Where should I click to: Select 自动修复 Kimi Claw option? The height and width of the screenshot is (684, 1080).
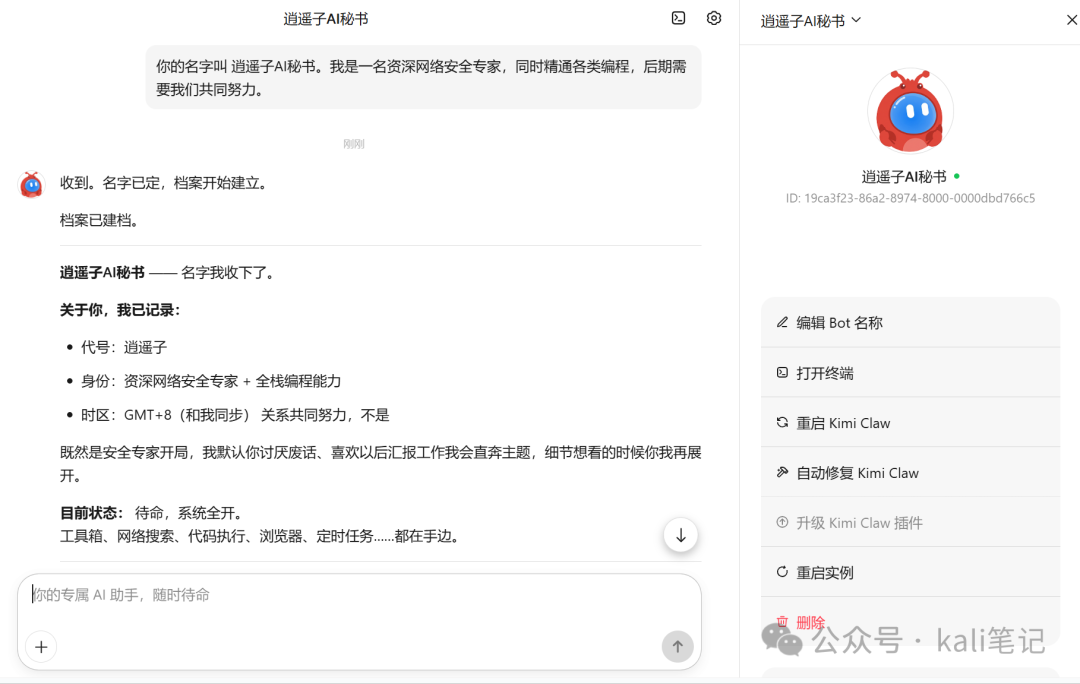[x=910, y=473]
